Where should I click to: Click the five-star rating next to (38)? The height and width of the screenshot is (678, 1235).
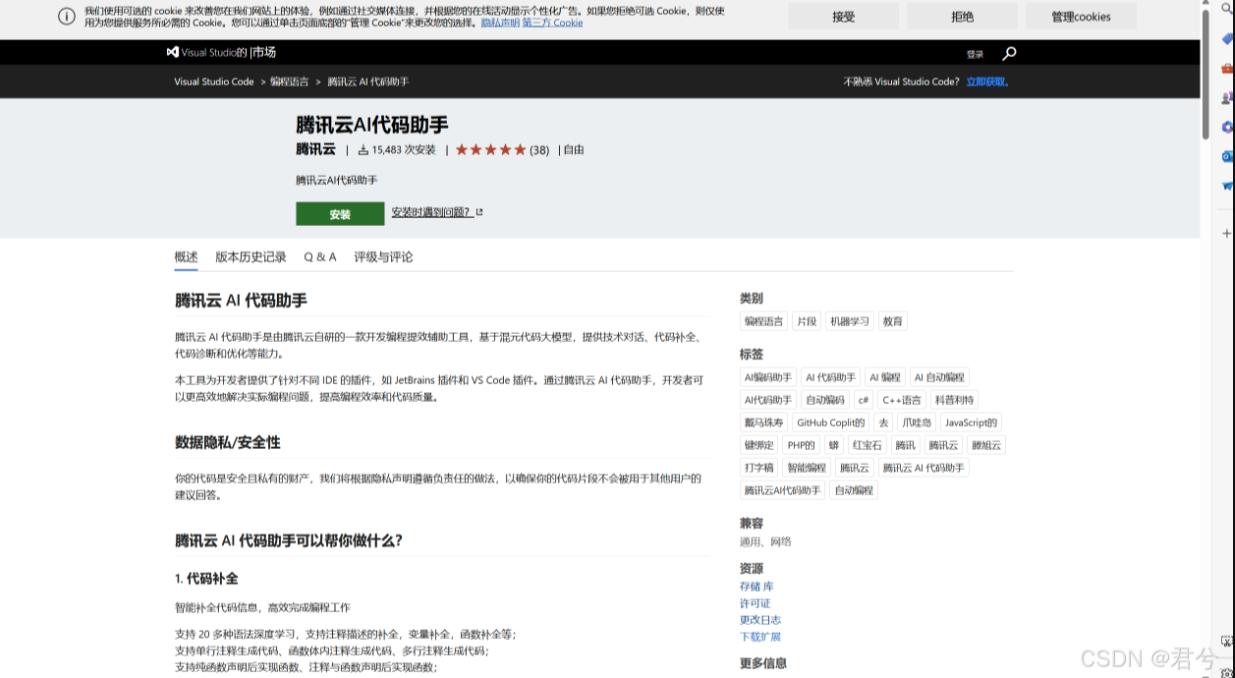[x=492, y=148]
